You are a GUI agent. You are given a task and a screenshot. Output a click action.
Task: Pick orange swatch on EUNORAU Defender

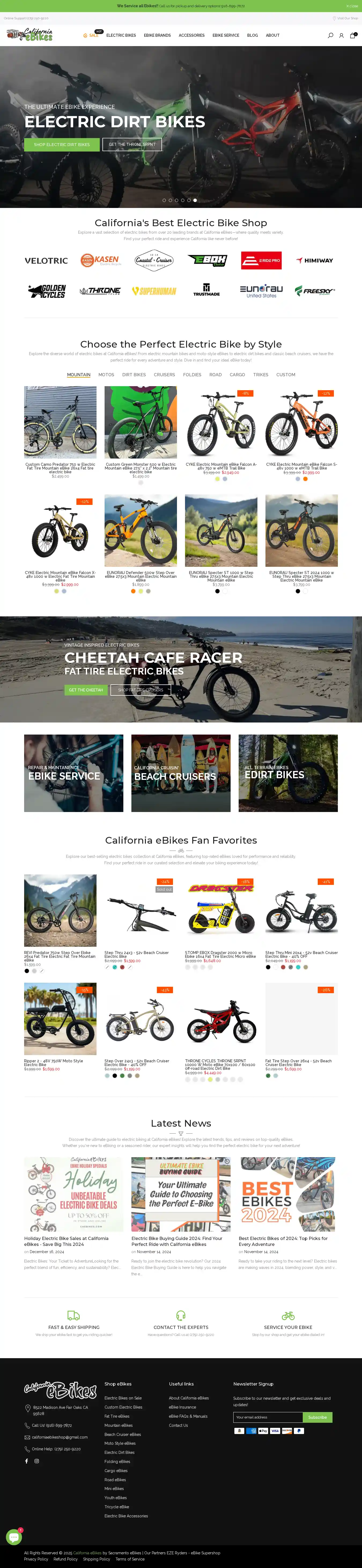134,591
